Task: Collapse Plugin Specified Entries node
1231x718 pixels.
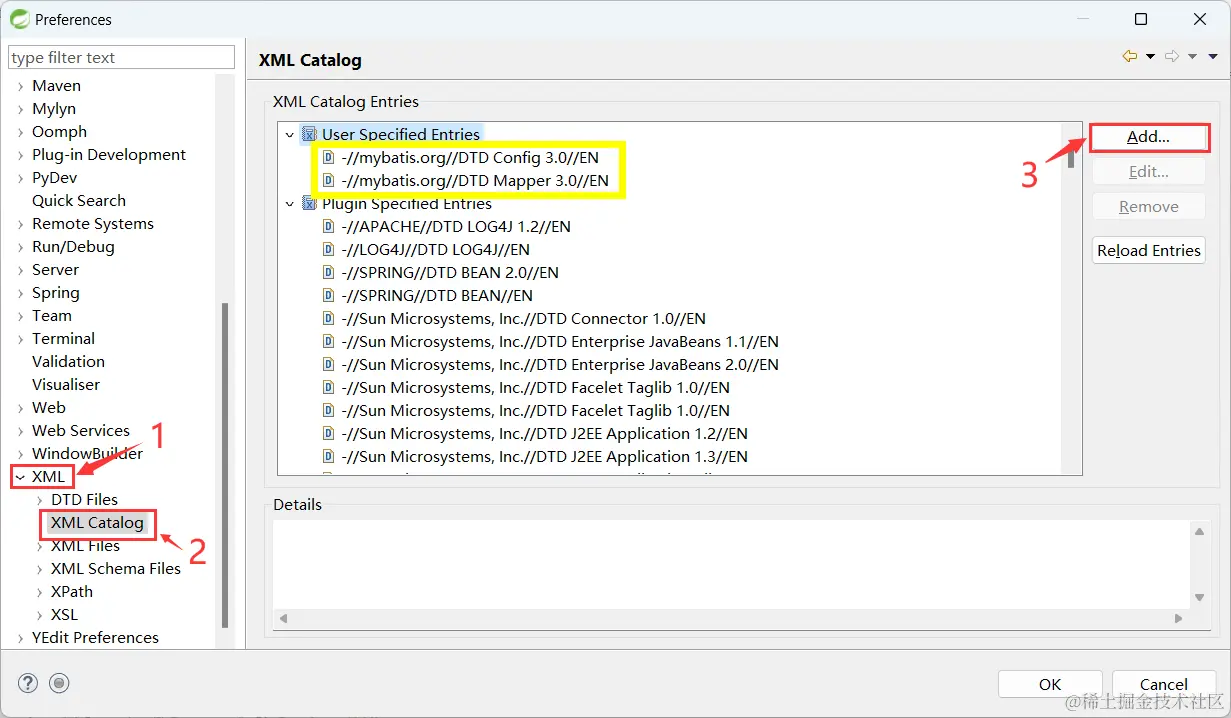Action: pyautogui.click(x=290, y=205)
